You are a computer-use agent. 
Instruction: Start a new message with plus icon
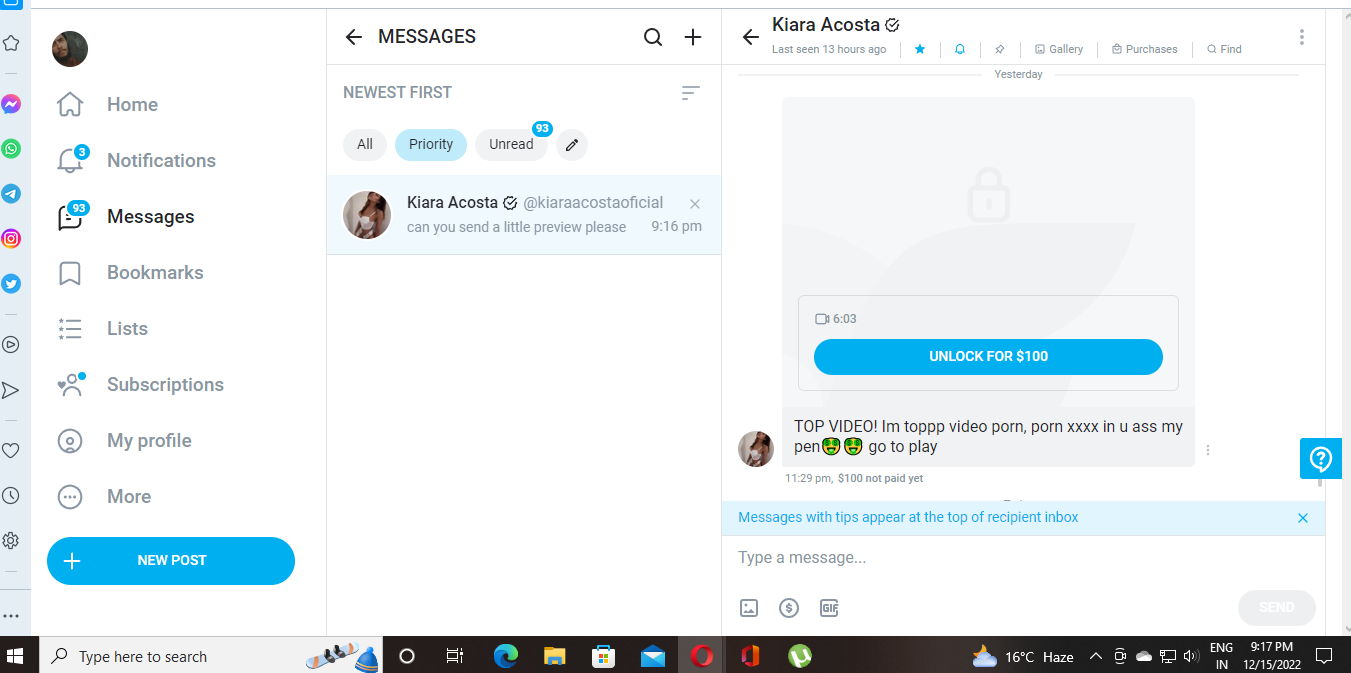coord(693,37)
